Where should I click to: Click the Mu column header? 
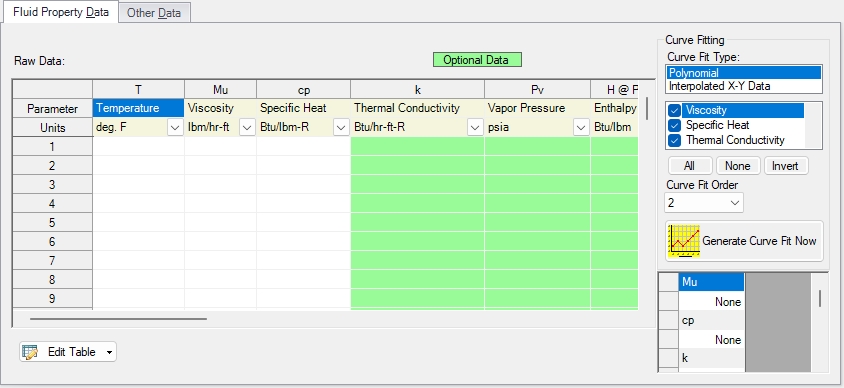tap(221, 90)
